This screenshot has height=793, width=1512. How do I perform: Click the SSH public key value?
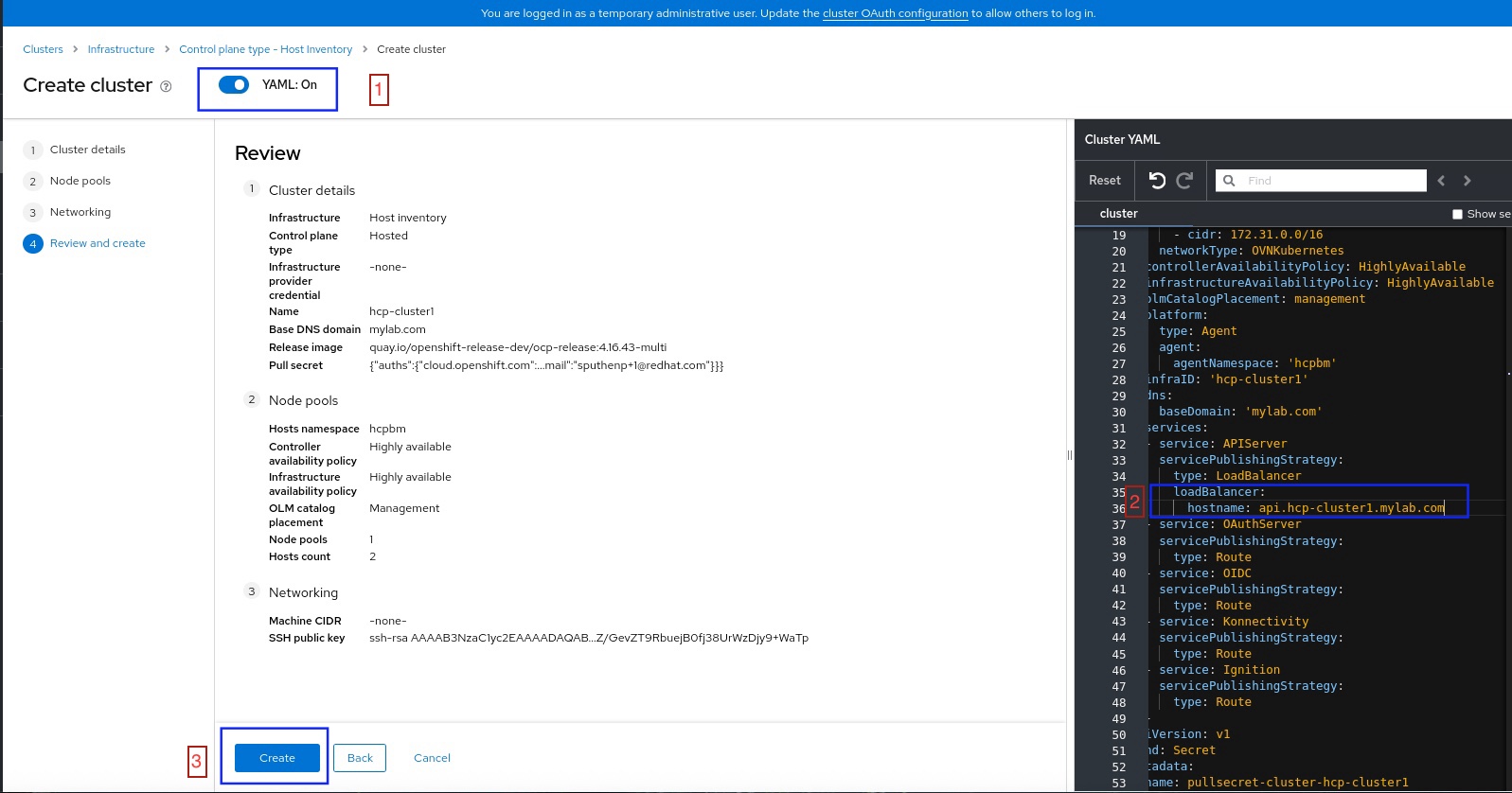[589, 638]
